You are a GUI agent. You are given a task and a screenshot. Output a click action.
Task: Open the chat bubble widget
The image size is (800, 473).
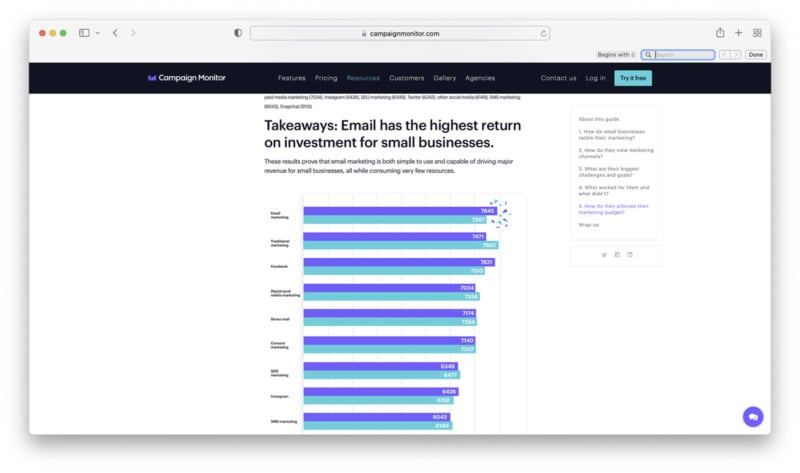(x=753, y=417)
